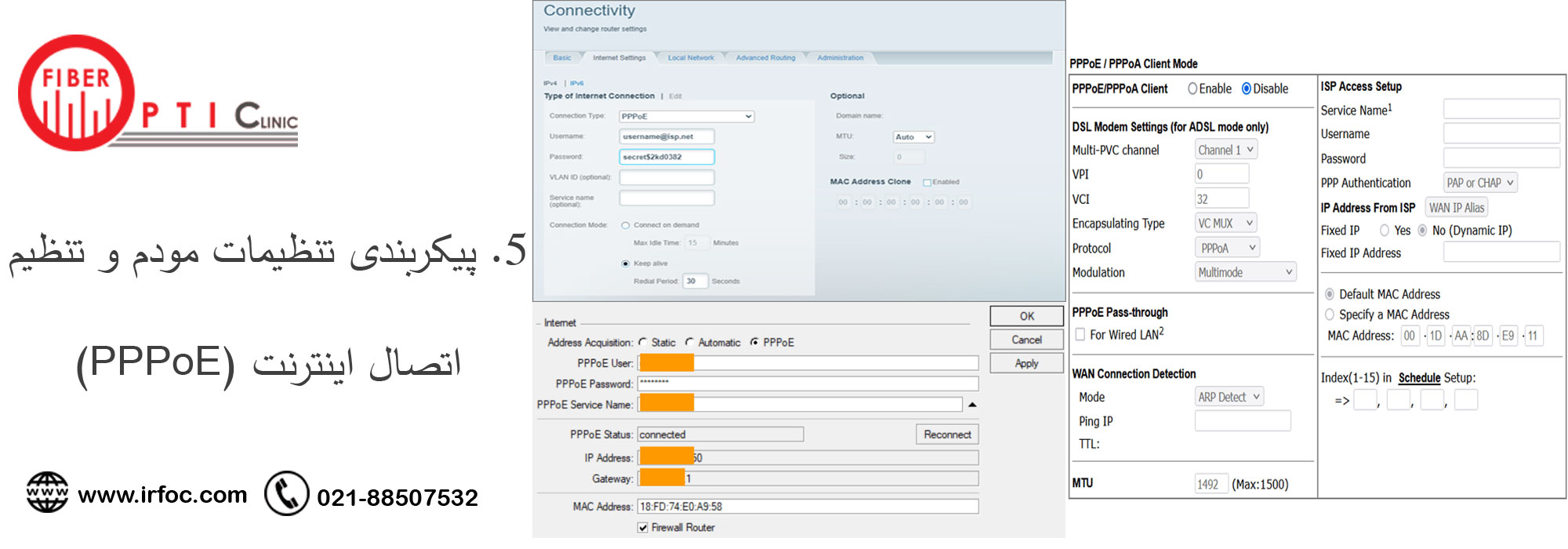Click the VCI input field
1568x549 pixels.
click(x=1221, y=199)
